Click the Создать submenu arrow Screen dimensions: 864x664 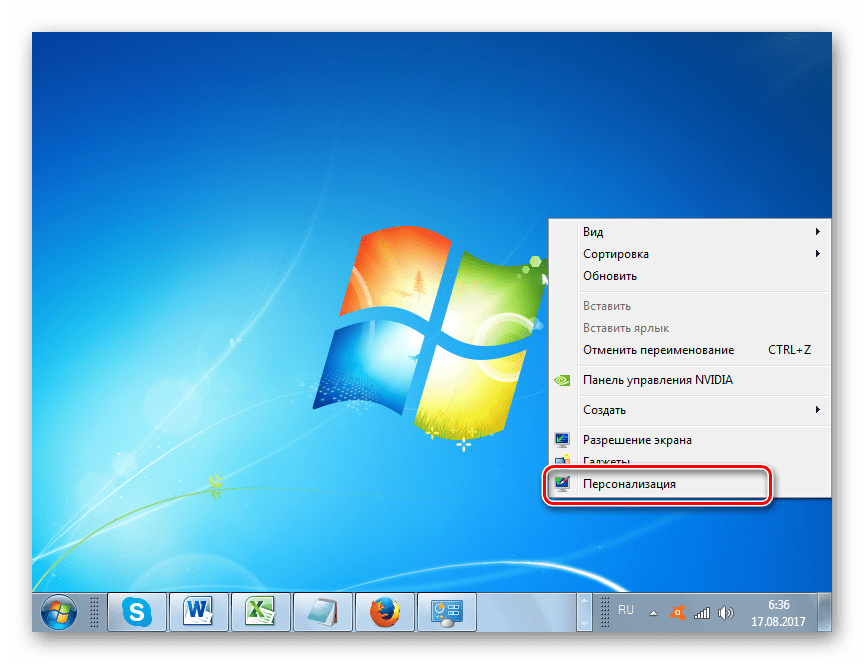click(x=818, y=410)
